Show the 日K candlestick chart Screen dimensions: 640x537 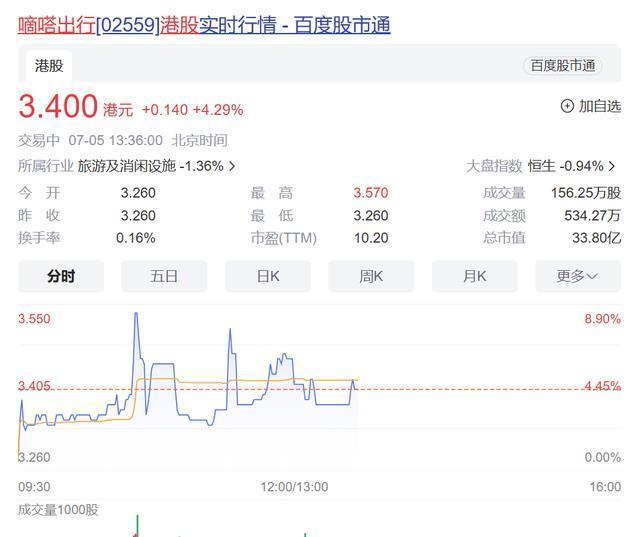(268, 276)
